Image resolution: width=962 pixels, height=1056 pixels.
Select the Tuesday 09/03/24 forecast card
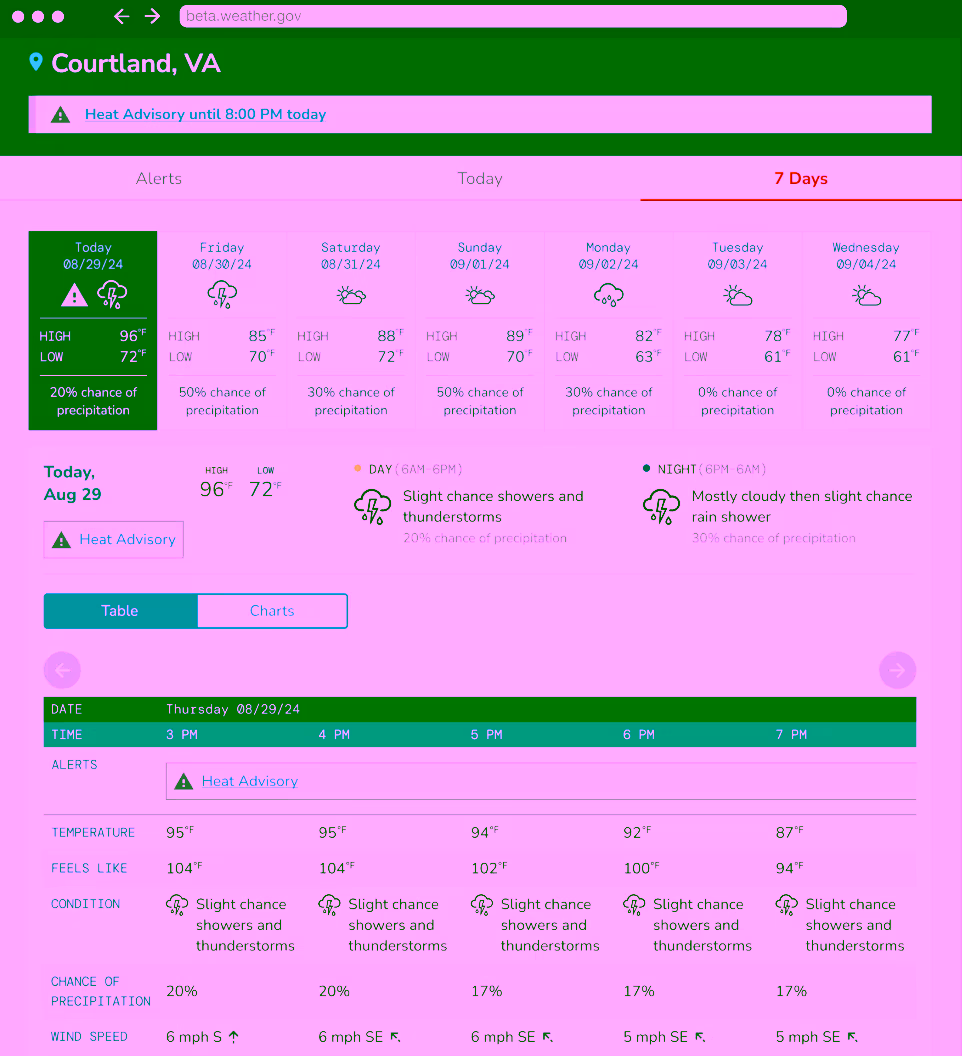[737, 330]
